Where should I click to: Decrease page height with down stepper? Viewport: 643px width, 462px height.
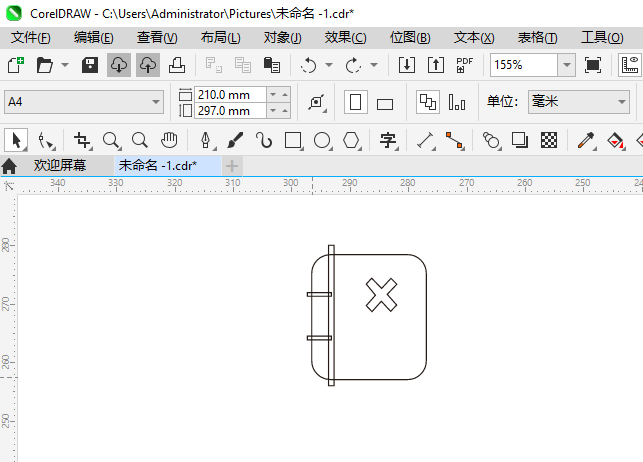point(273,111)
